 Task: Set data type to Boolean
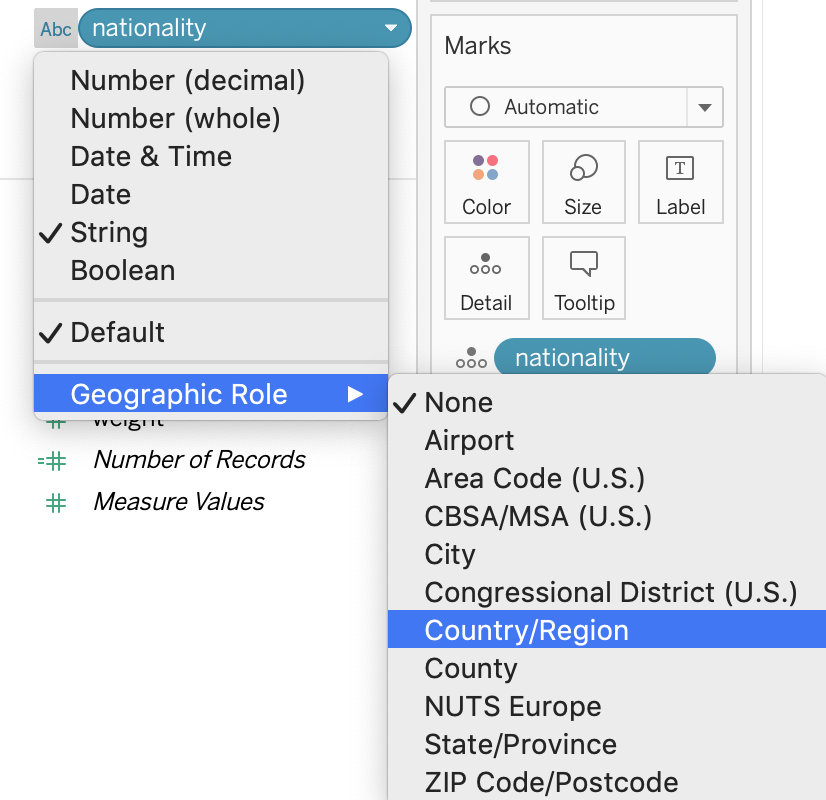click(122, 271)
